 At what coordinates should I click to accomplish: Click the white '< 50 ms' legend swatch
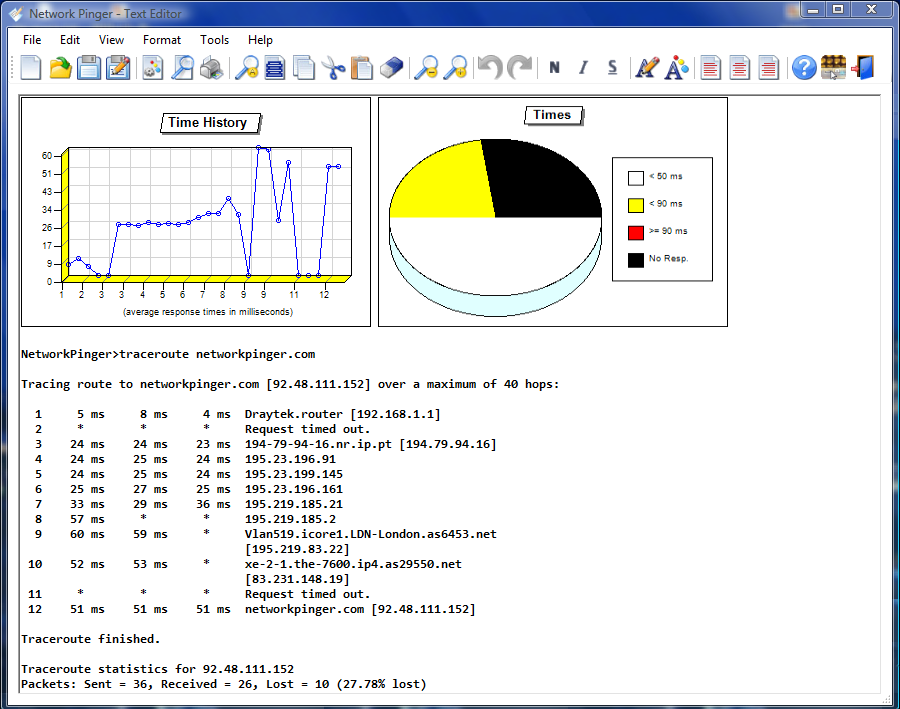[x=635, y=178]
